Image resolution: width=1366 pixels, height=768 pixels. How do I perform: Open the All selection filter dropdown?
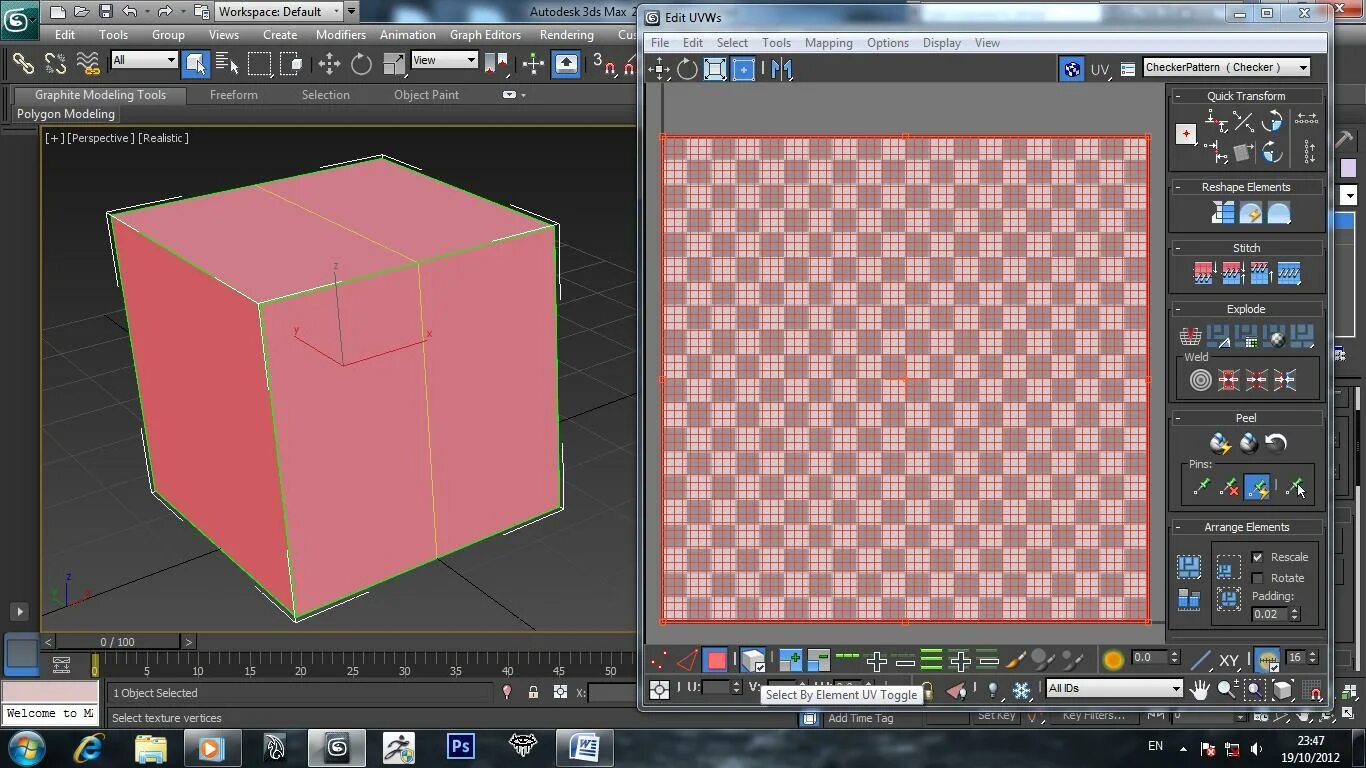tap(144, 60)
